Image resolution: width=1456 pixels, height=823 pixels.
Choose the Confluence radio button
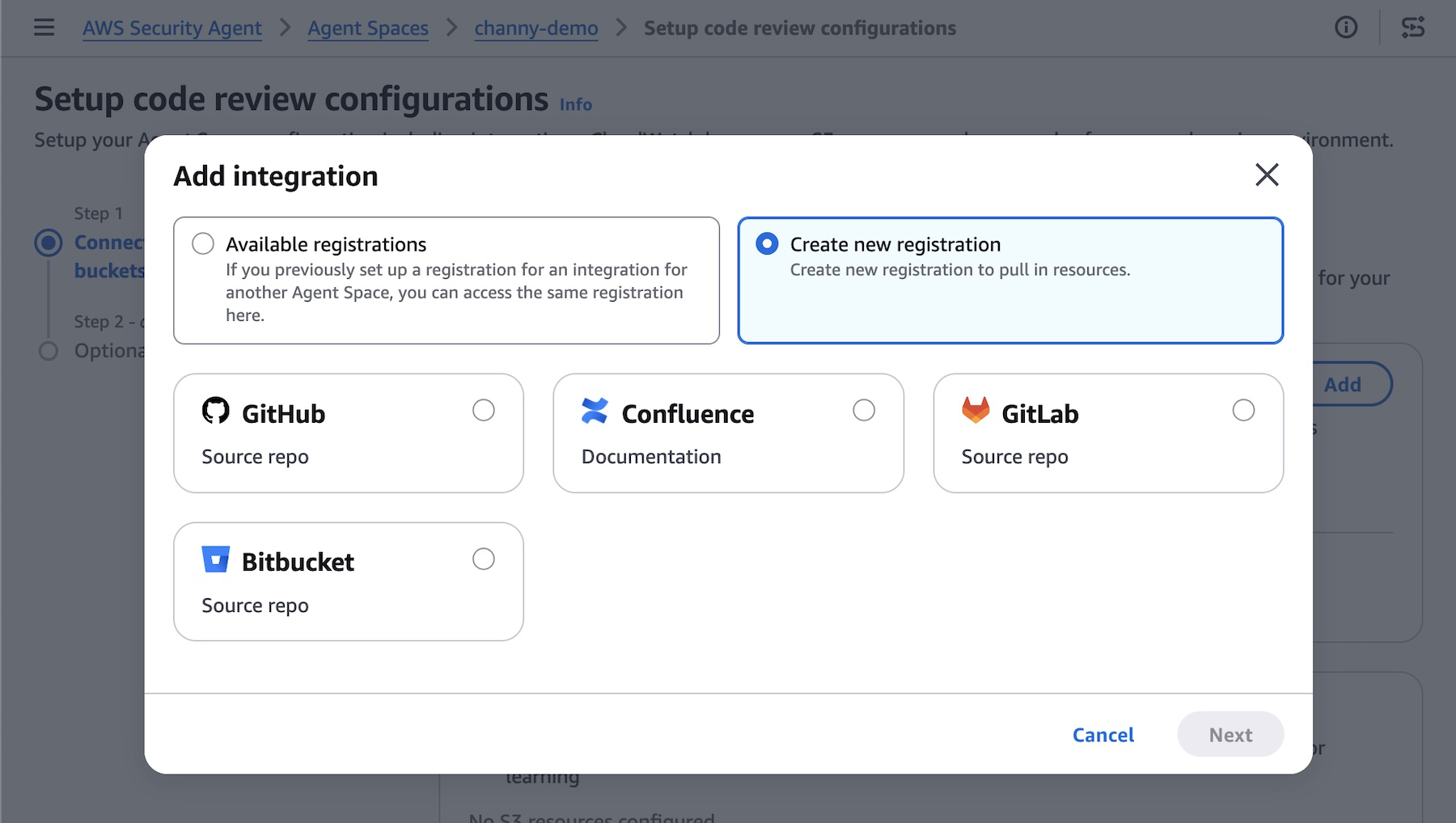(x=864, y=411)
